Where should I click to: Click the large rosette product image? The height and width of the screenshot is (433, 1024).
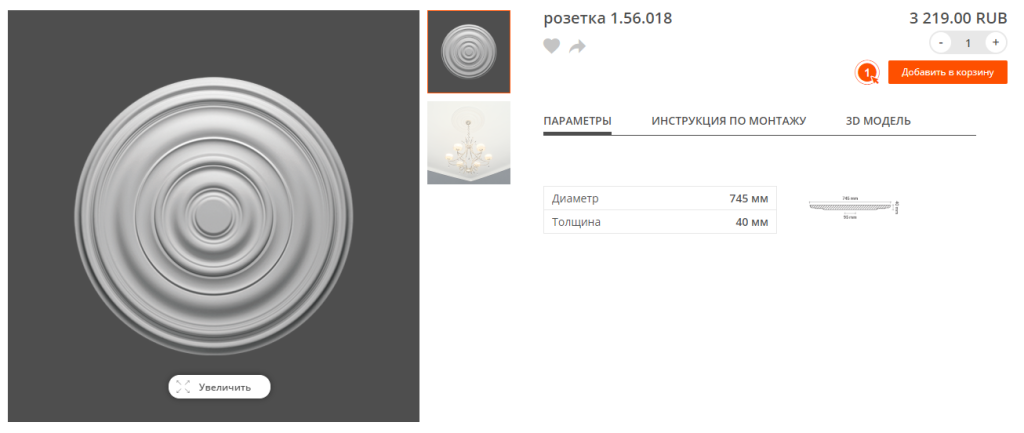coord(214,216)
